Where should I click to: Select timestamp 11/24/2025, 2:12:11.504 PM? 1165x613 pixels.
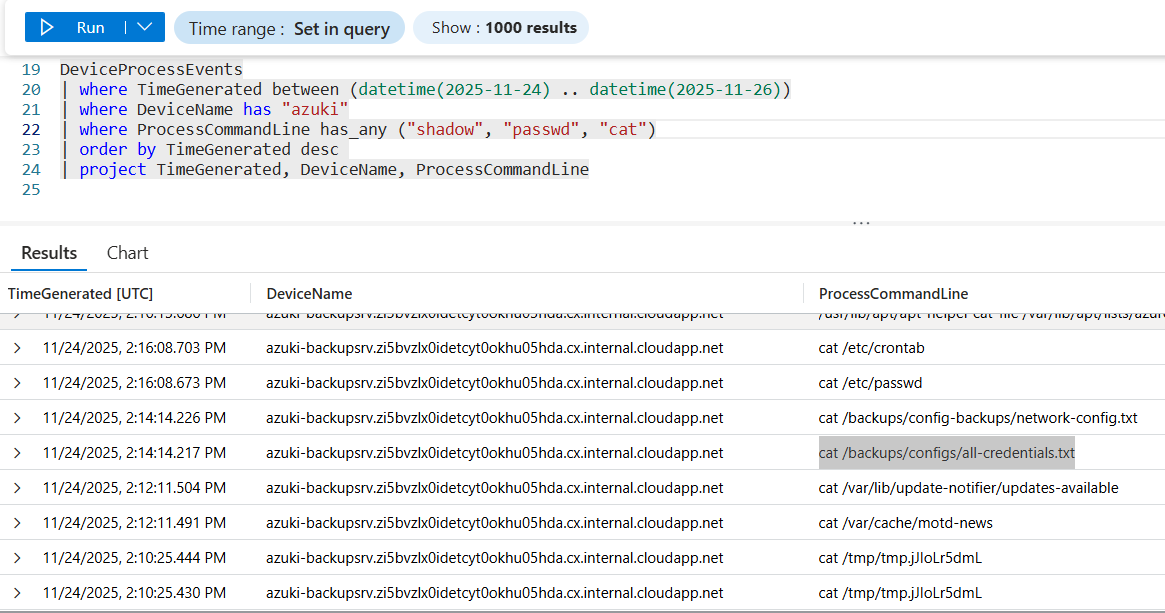tap(134, 487)
